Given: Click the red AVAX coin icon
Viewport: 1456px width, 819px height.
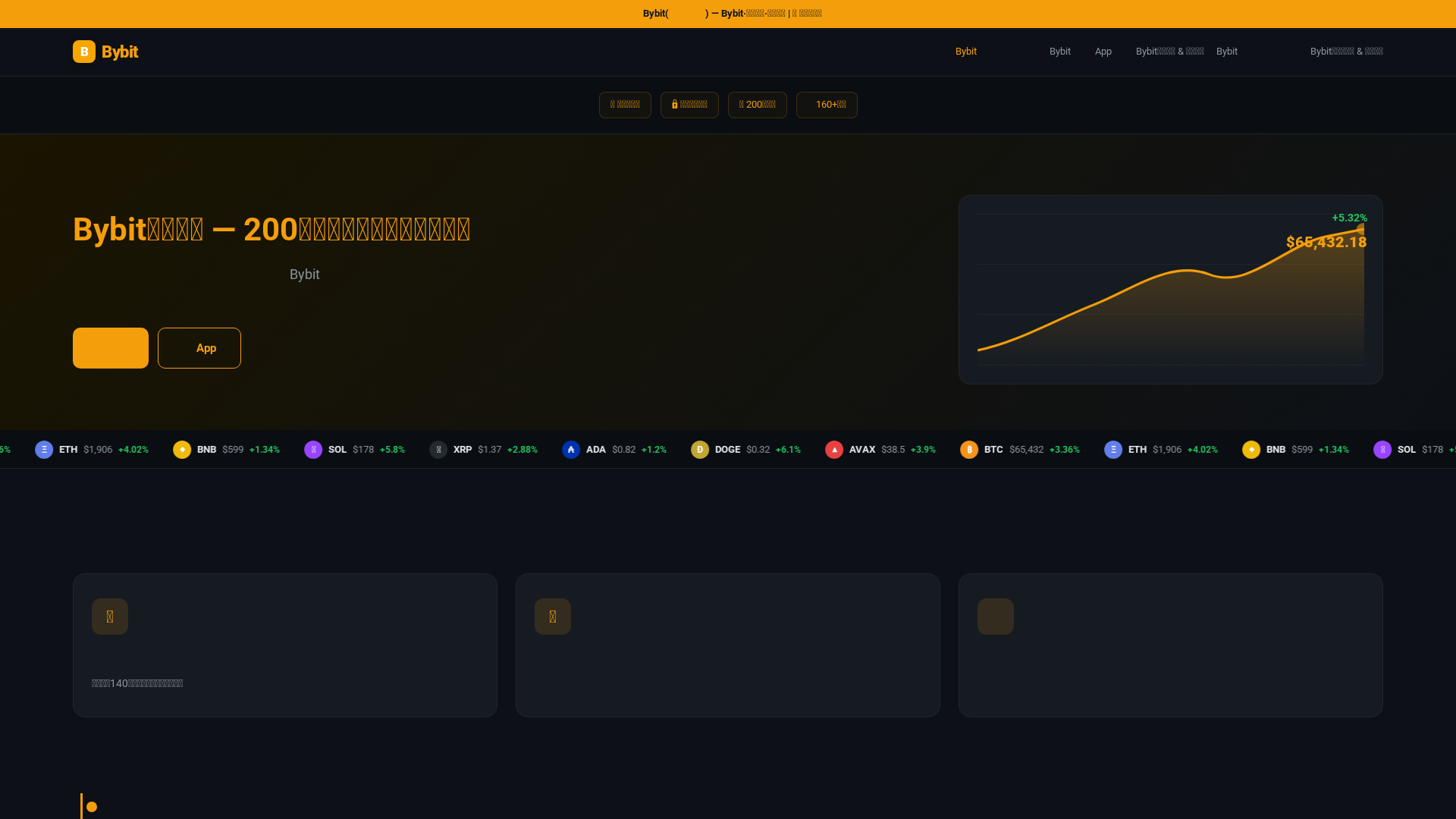Looking at the screenshot, I should click(x=834, y=450).
